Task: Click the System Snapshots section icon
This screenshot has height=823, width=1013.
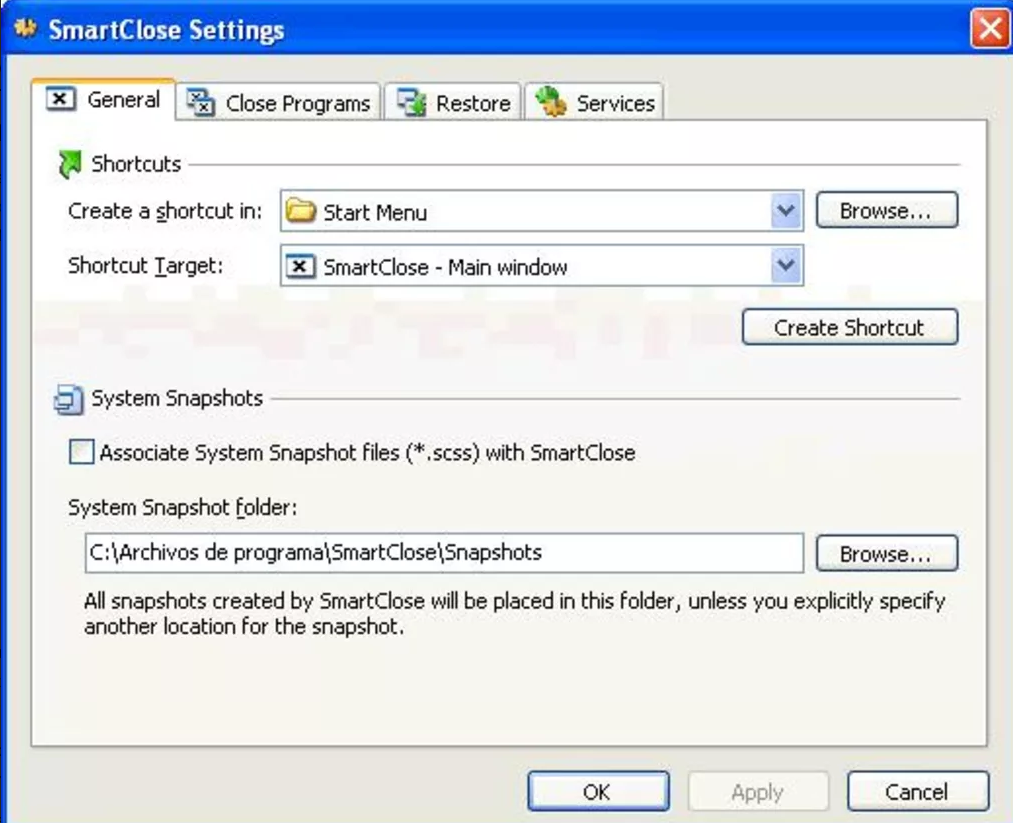Action: [68, 399]
